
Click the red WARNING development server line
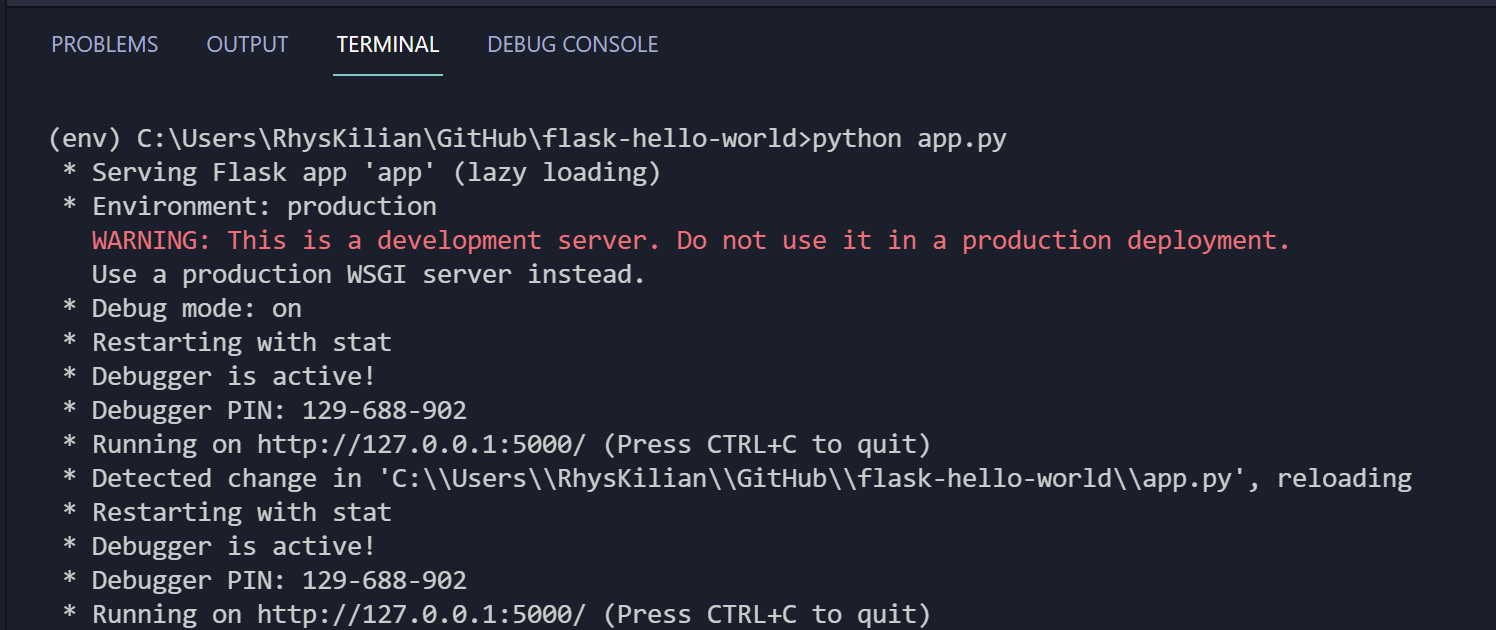pyautogui.click(x=691, y=241)
